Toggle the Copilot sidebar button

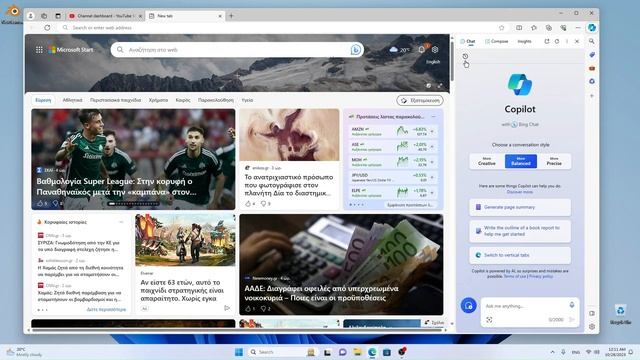click(x=592, y=28)
